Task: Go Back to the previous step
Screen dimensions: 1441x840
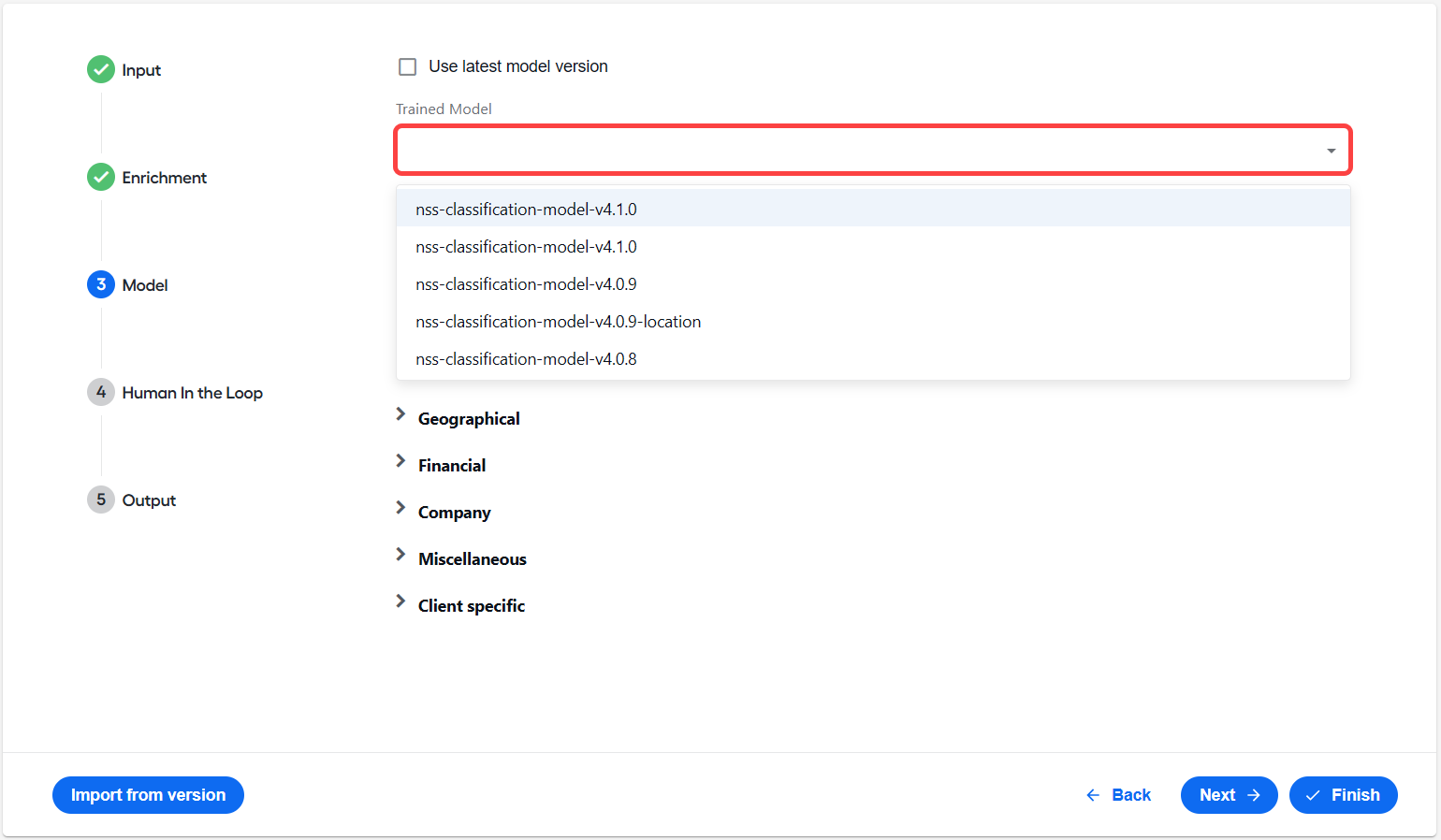Action: (1118, 795)
